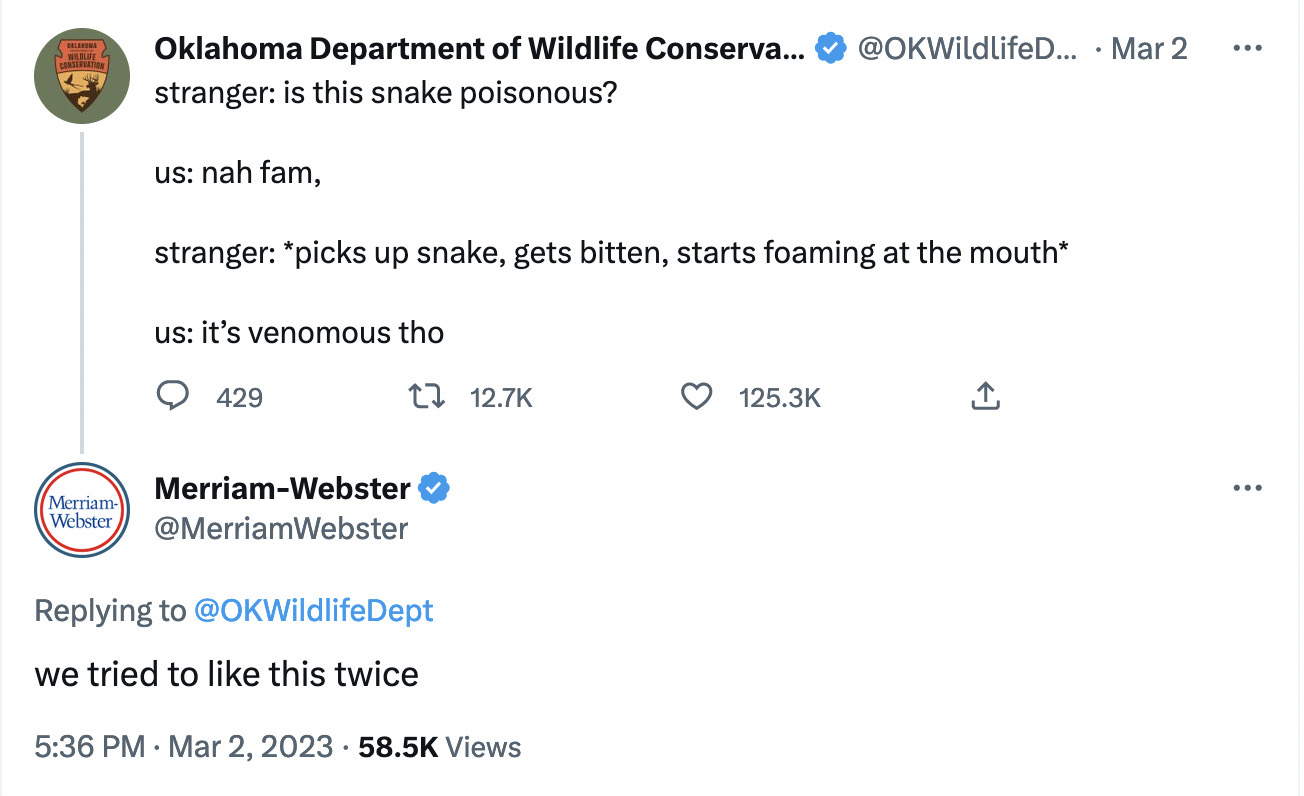Viewport: 1304px width, 796px height.
Task: Click the Merriam-Webster display name
Action: (282, 489)
